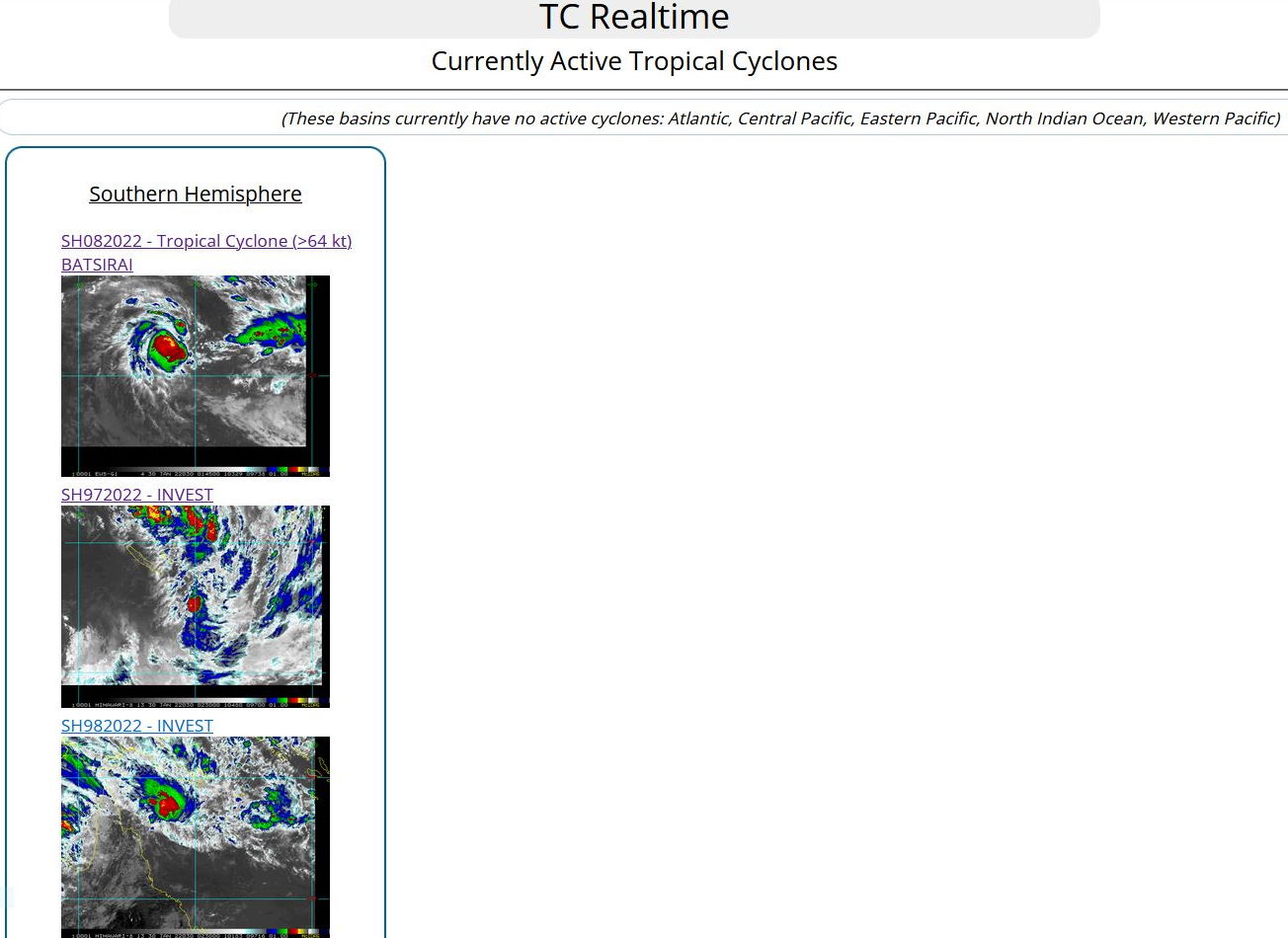Click the TC Realtime title banner
This screenshot has width=1288, height=938.
click(634, 18)
